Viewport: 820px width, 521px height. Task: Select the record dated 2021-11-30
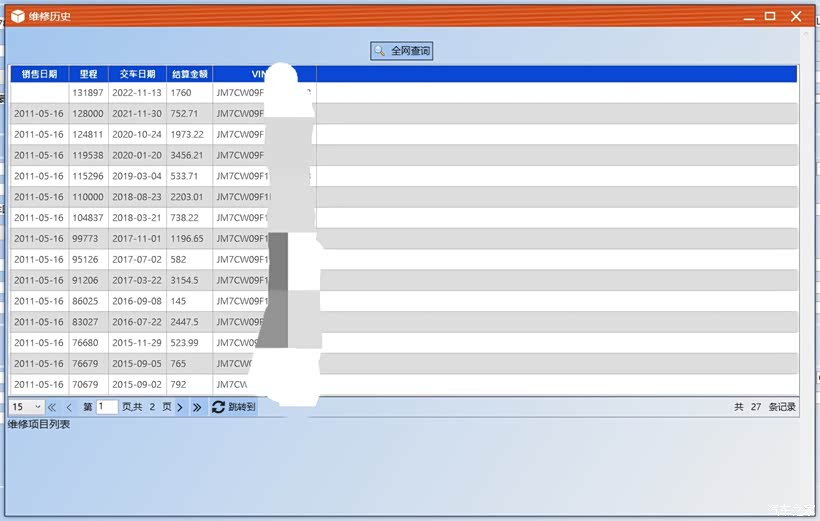(136, 114)
